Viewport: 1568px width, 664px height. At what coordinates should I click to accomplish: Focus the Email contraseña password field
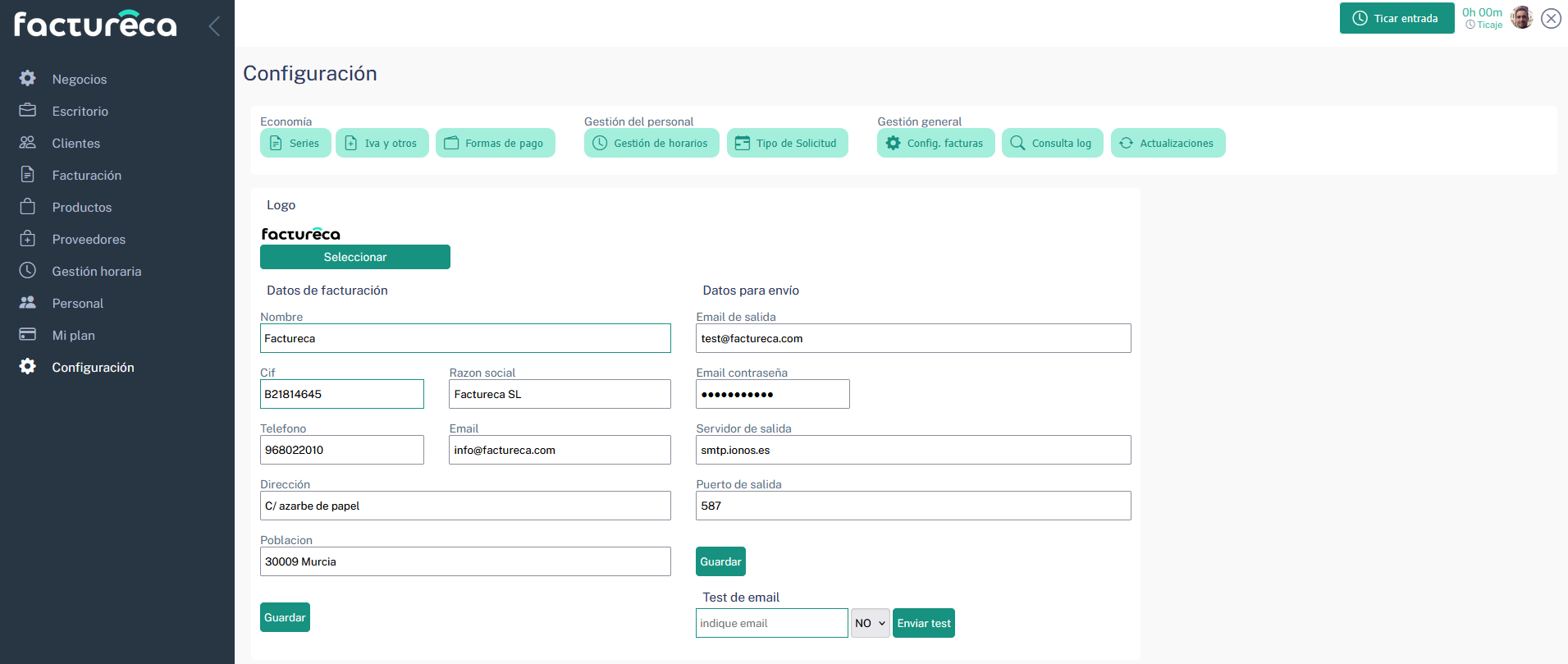pyautogui.click(x=773, y=394)
